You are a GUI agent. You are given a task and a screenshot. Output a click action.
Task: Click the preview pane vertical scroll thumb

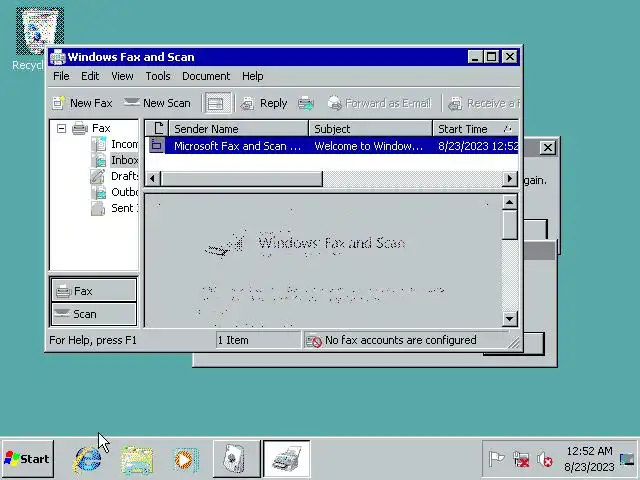(x=509, y=225)
